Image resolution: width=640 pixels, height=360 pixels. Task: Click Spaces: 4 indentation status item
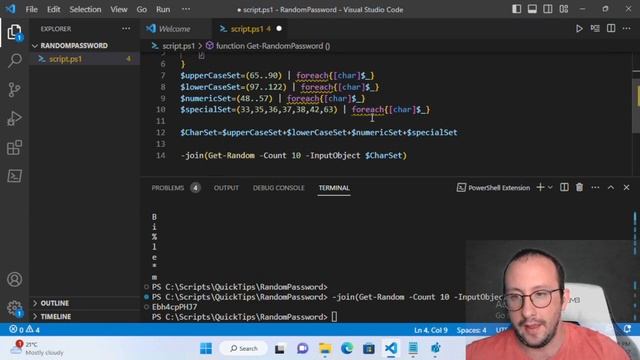point(471,330)
